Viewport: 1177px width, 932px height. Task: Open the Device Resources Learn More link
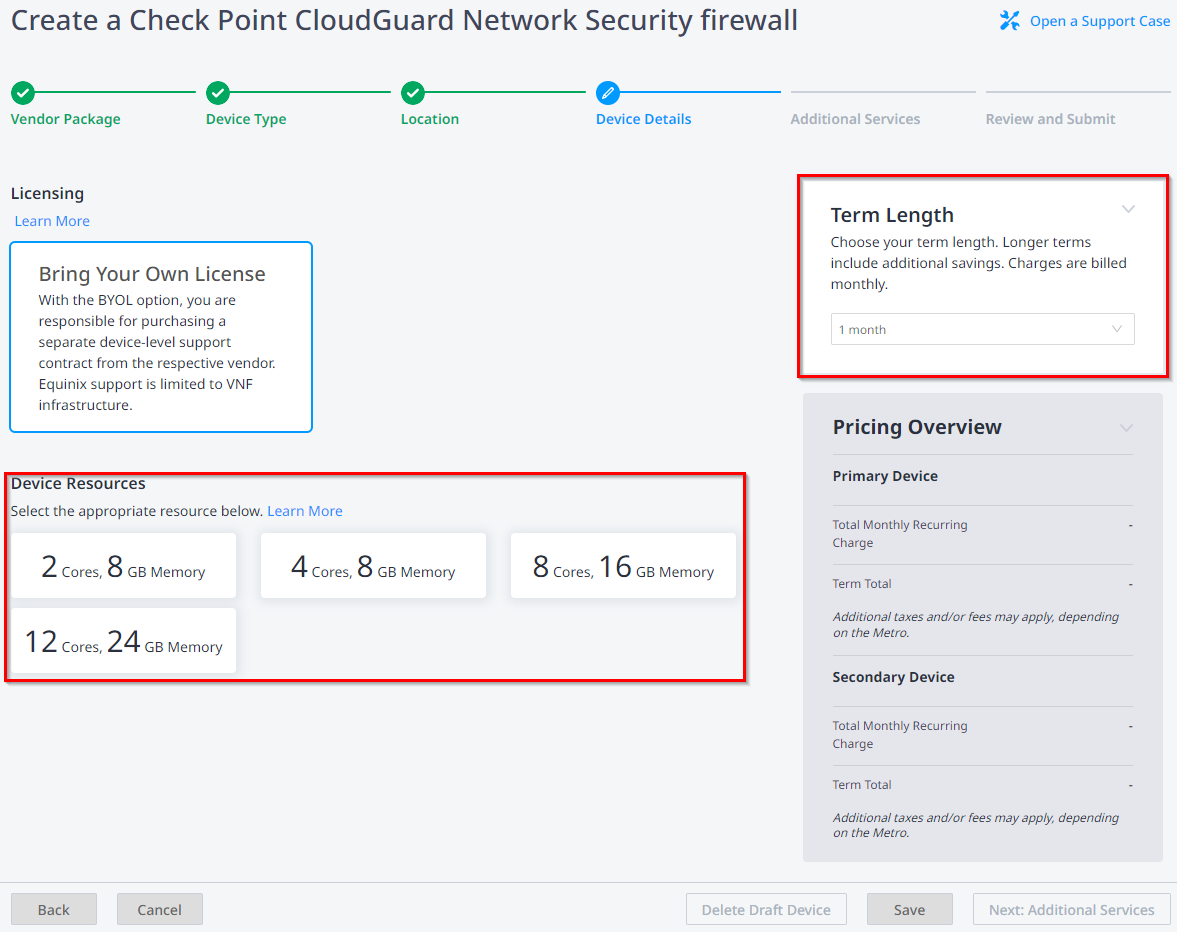(x=305, y=511)
